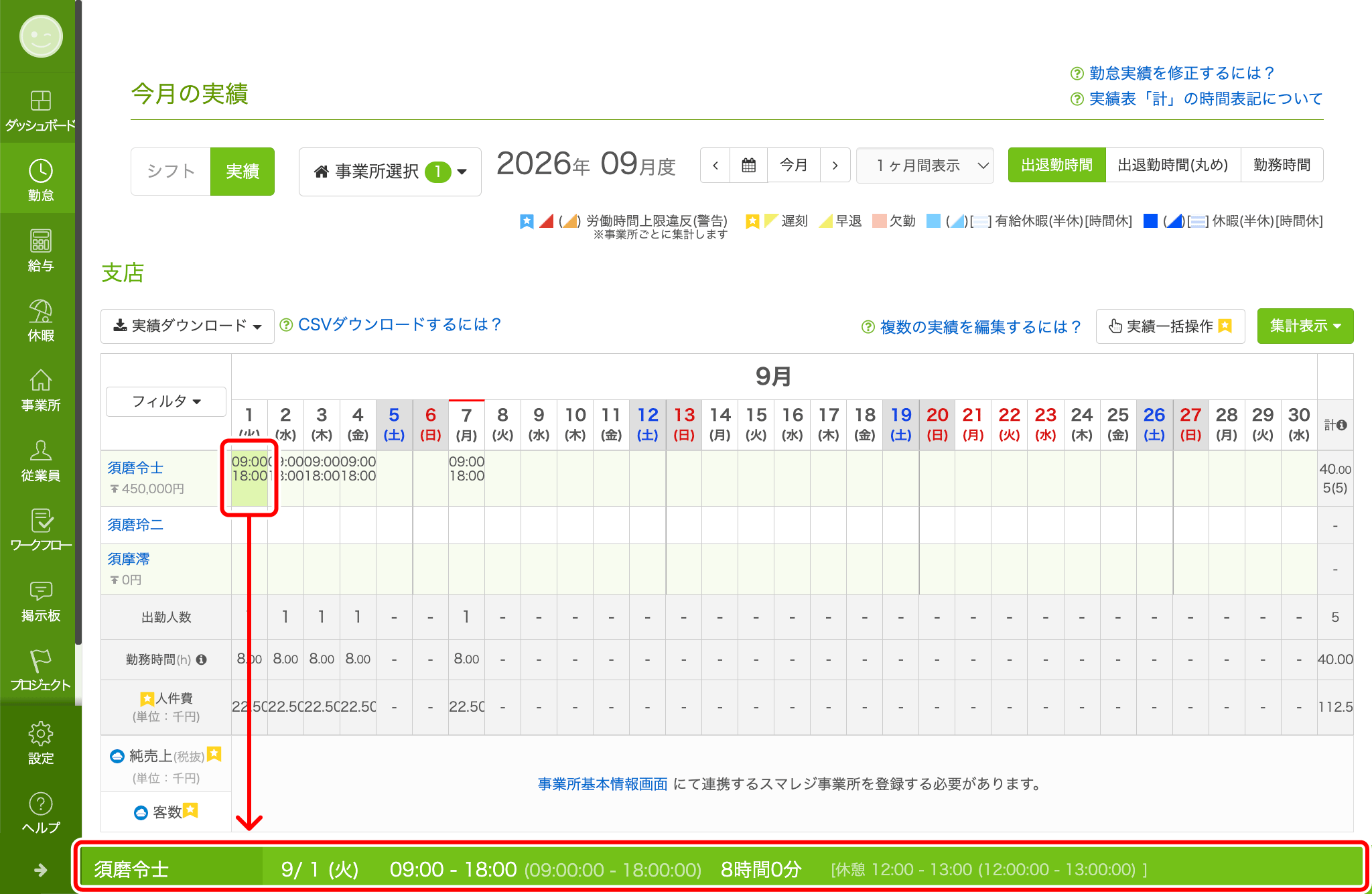Click the info icon beside 計 column

1341,425
